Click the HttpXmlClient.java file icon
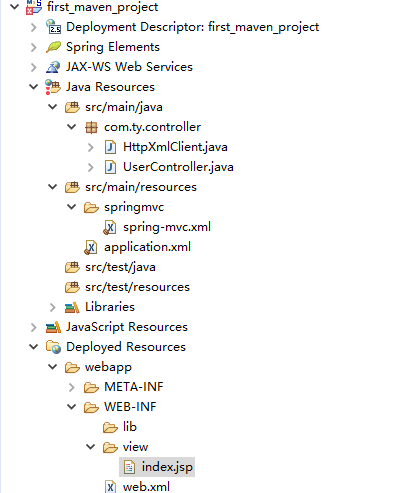Image resolution: width=417 pixels, height=493 pixels. (110, 147)
